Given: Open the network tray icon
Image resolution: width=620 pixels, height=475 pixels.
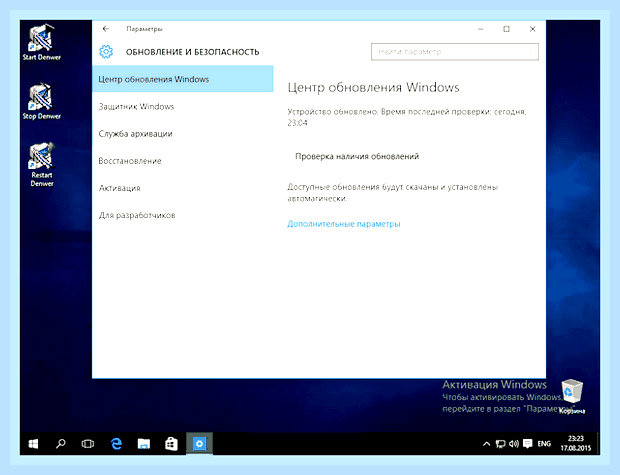Looking at the screenshot, I should (x=500, y=444).
